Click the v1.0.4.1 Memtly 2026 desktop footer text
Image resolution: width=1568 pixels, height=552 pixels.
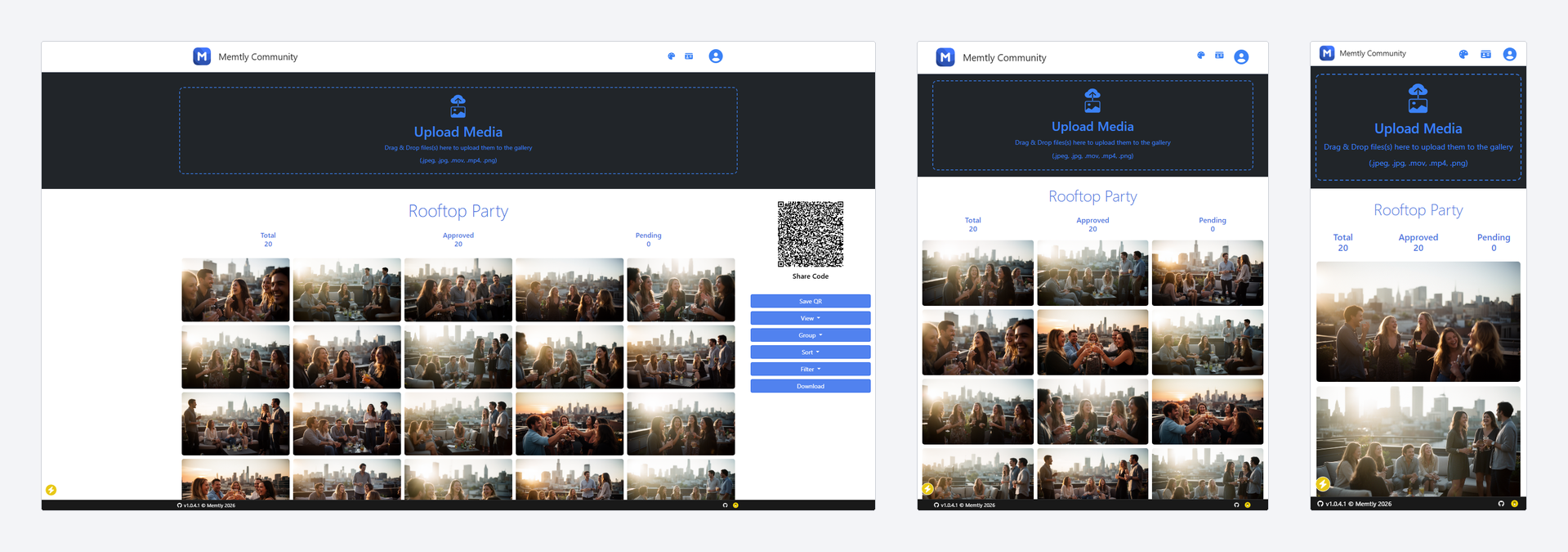pyautogui.click(x=209, y=505)
